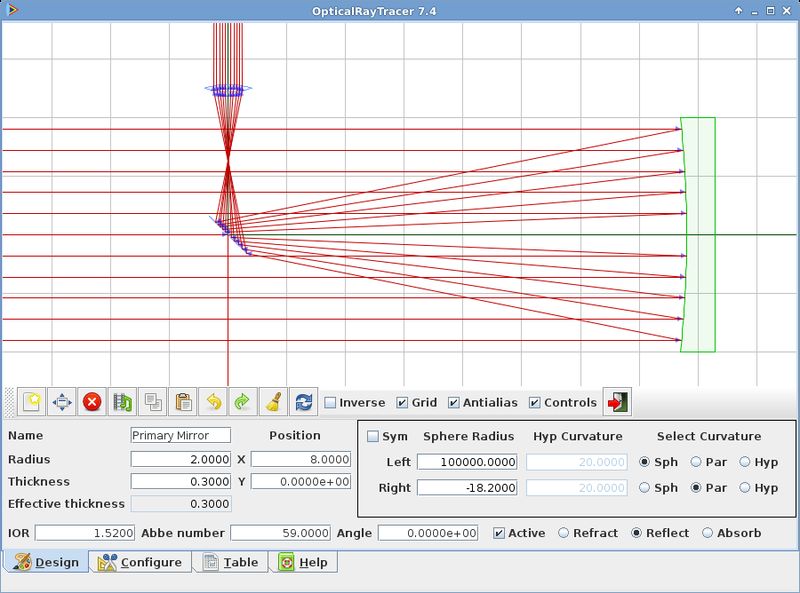Refresh display with blue arrows icon
This screenshot has width=800, height=593.
(x=304, y=402)
